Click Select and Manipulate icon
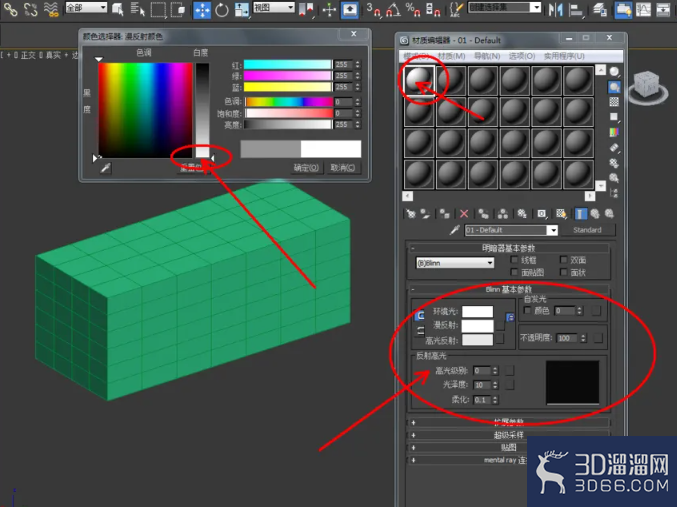The height and width of the screenshot is (507, 677). [x=329, y=10]
